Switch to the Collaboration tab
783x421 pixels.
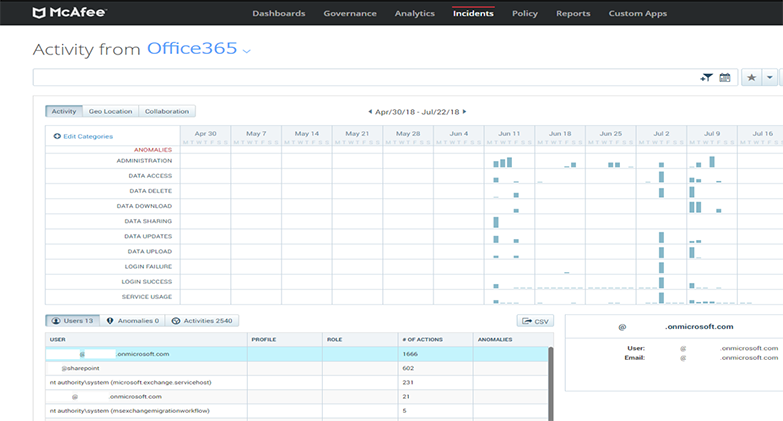coord(167,111)
